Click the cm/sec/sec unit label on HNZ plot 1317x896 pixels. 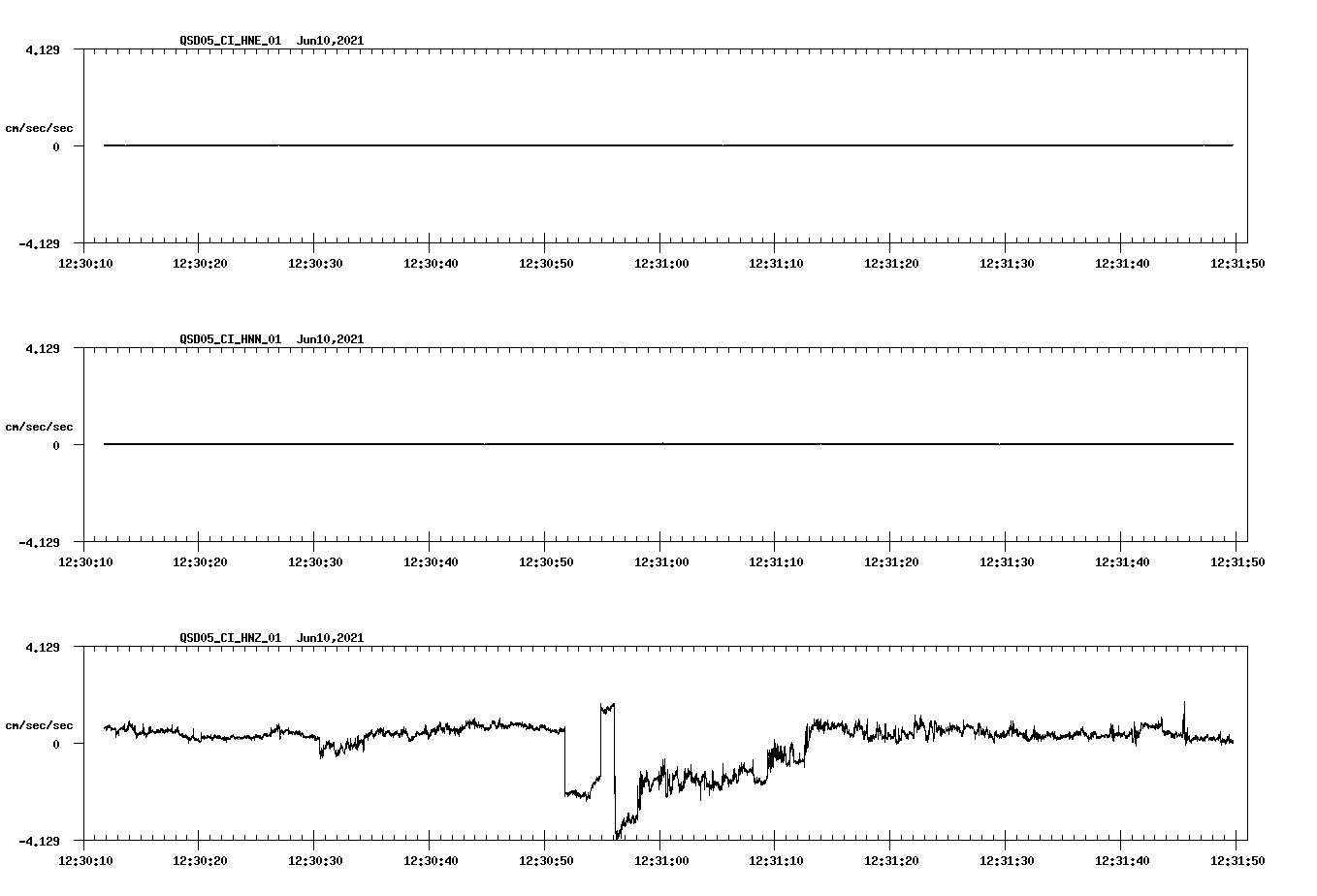[39, 725]
